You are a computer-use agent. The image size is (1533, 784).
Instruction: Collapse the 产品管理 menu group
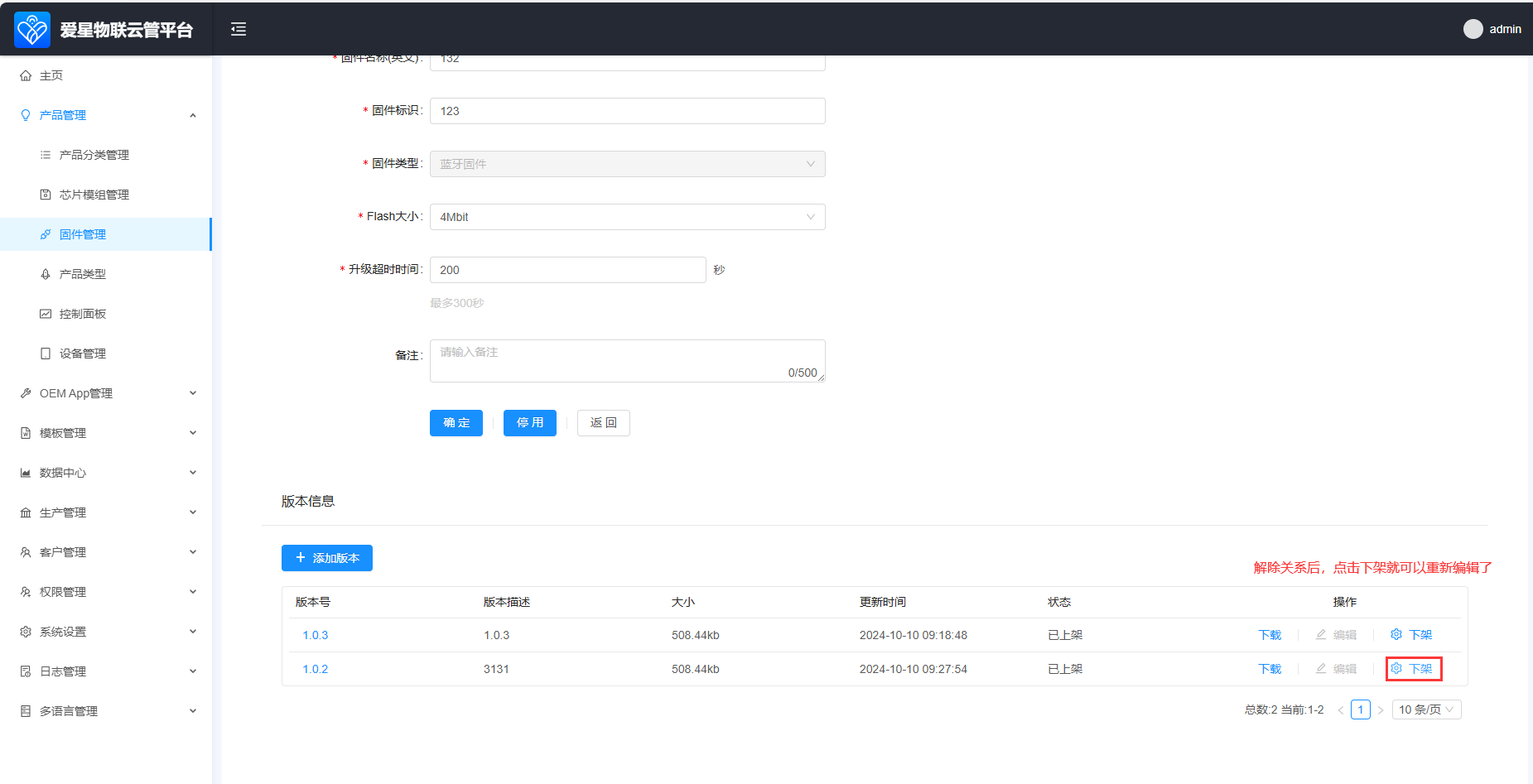106,115
